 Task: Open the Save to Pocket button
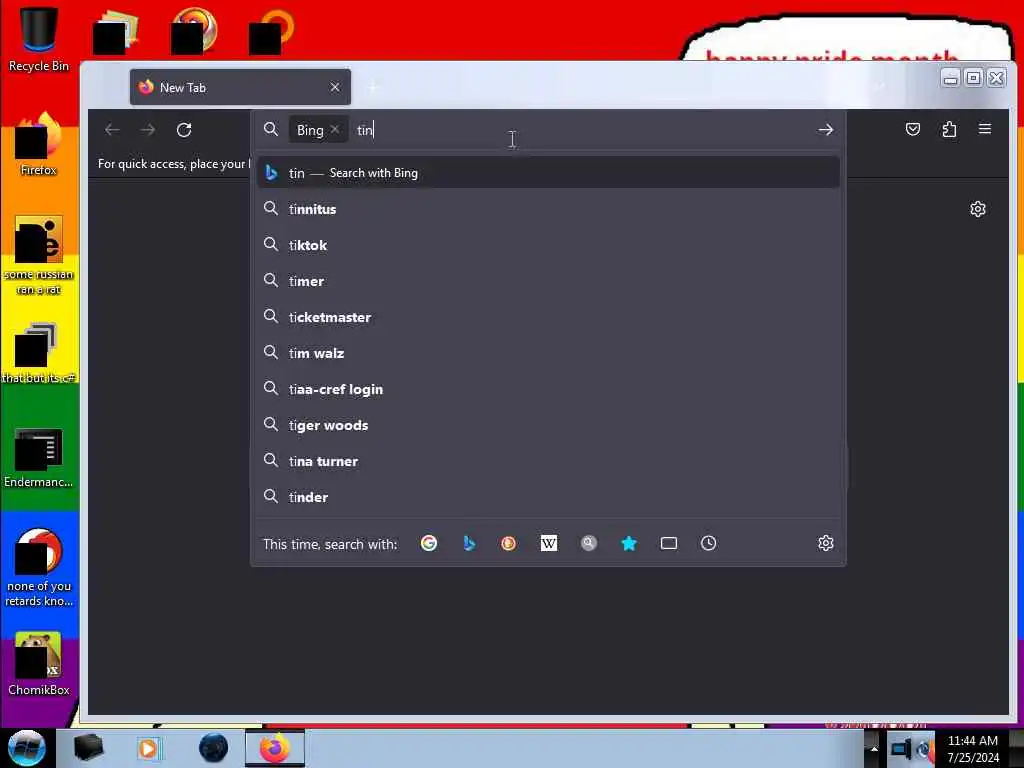913,129
